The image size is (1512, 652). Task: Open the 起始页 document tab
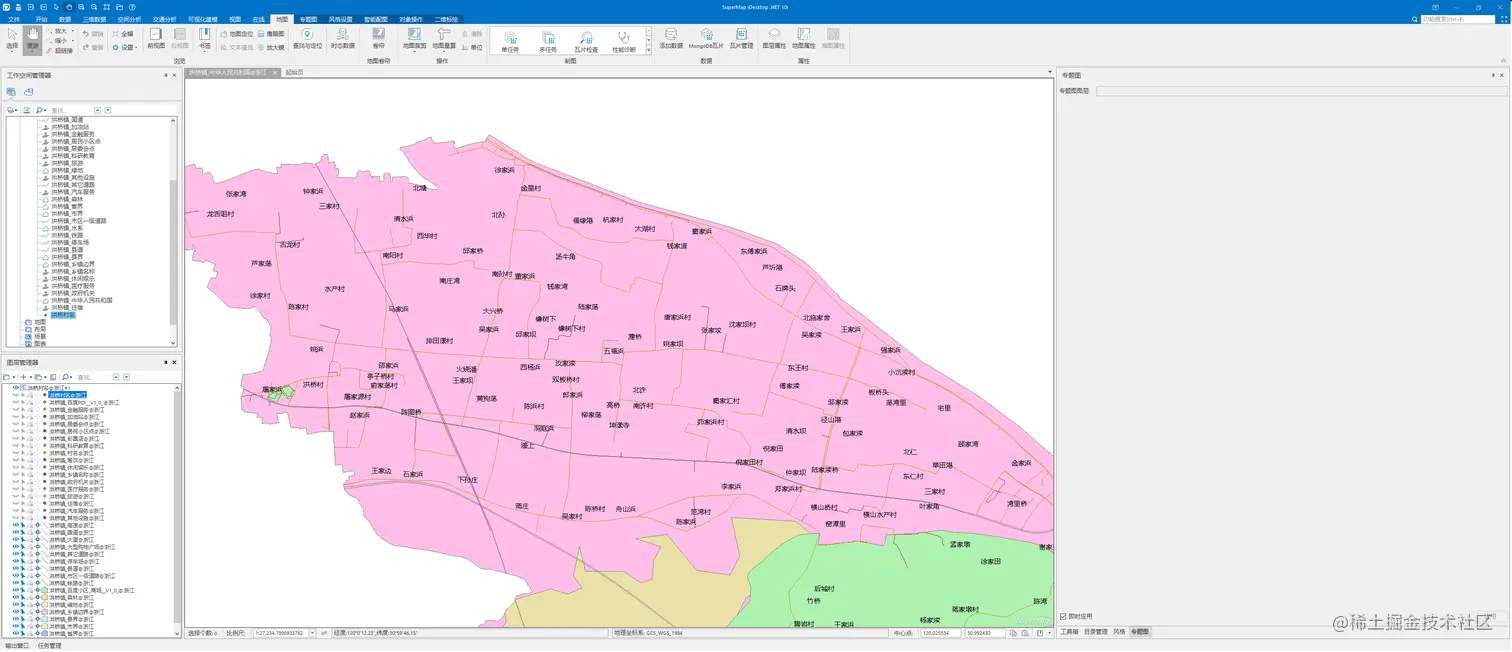click(x=294, y=72)
